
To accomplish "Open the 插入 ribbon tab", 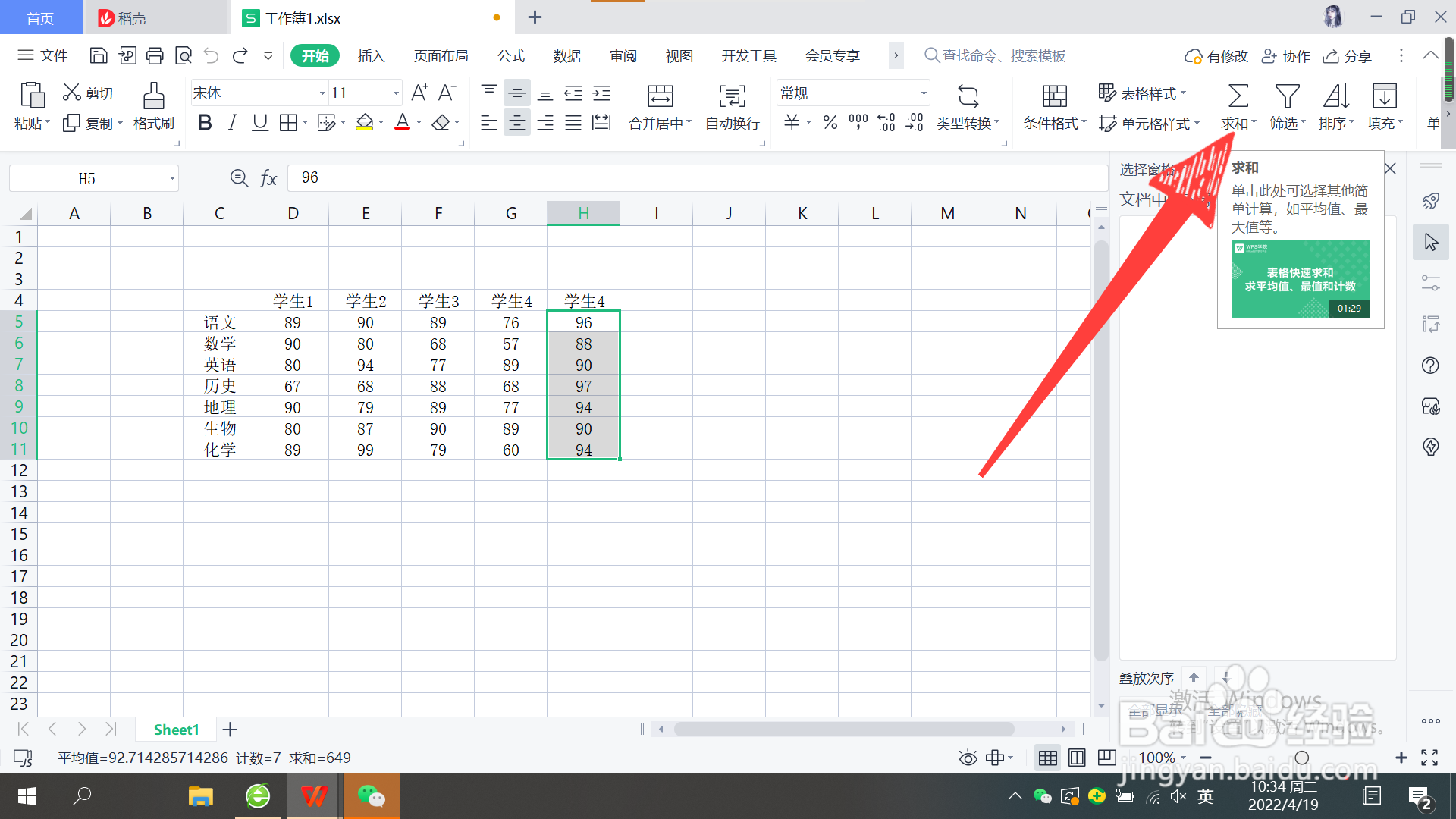I will click(x=371, y=56).
